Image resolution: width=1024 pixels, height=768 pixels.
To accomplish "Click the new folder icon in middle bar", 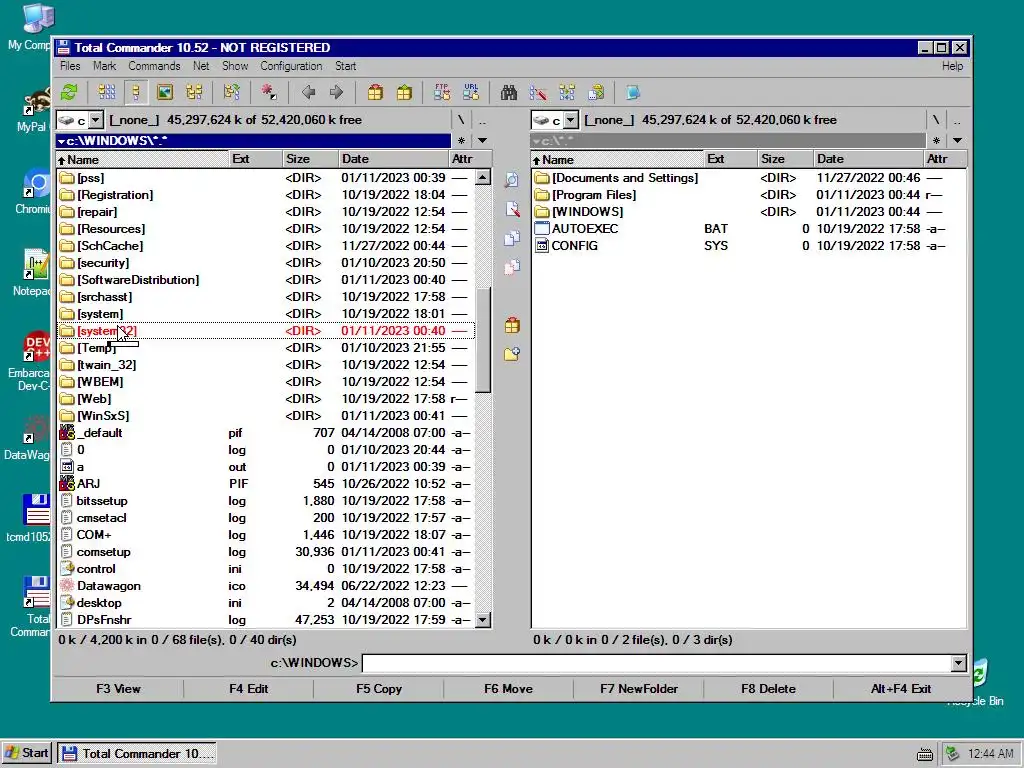I will 512,354.
